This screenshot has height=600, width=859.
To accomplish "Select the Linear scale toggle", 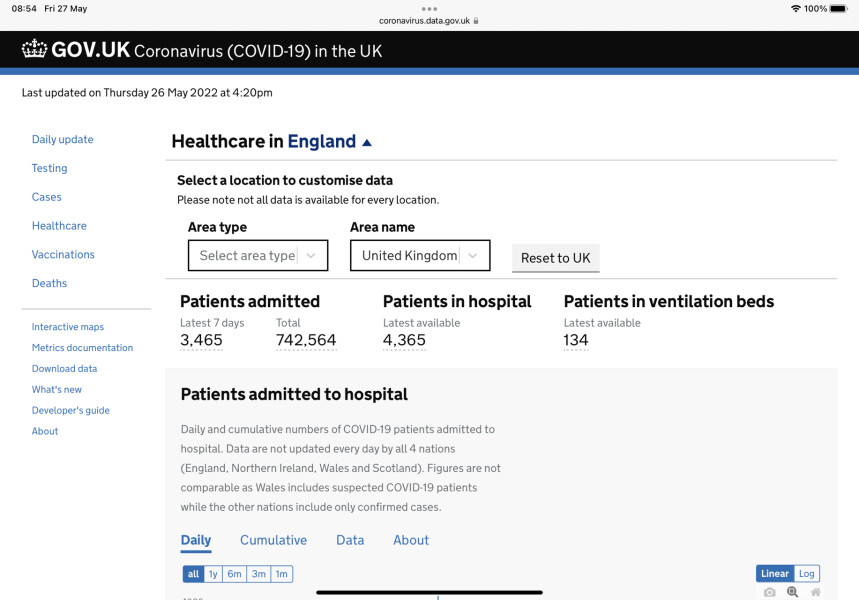I will pos(775,574).
